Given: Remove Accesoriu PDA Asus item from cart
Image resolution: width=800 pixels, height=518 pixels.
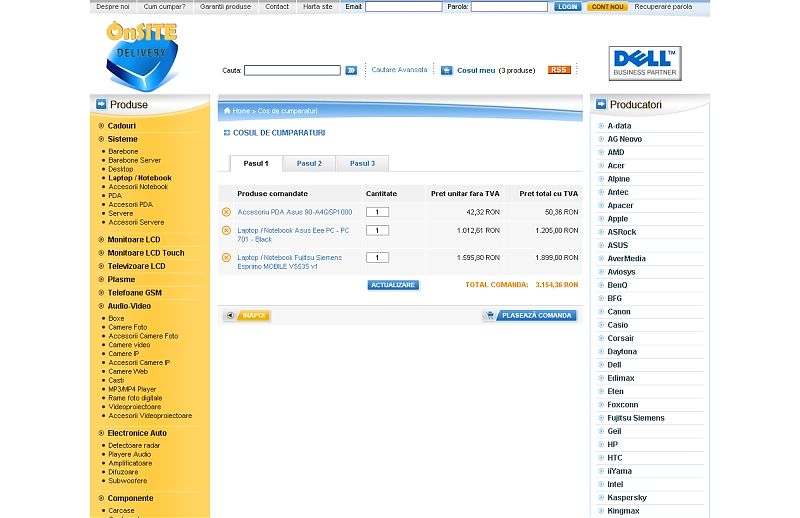Looking at the screenshot, I should 227,212.
